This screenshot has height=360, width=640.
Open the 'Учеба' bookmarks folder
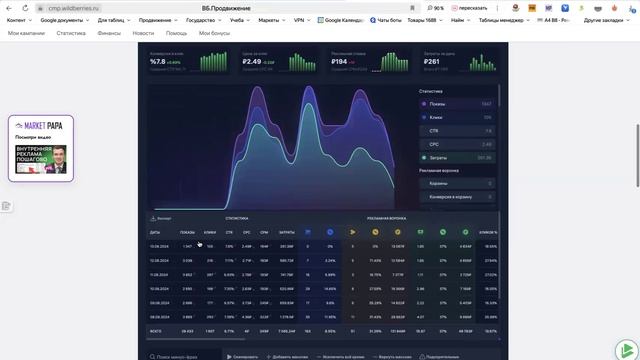click(240, 20)
